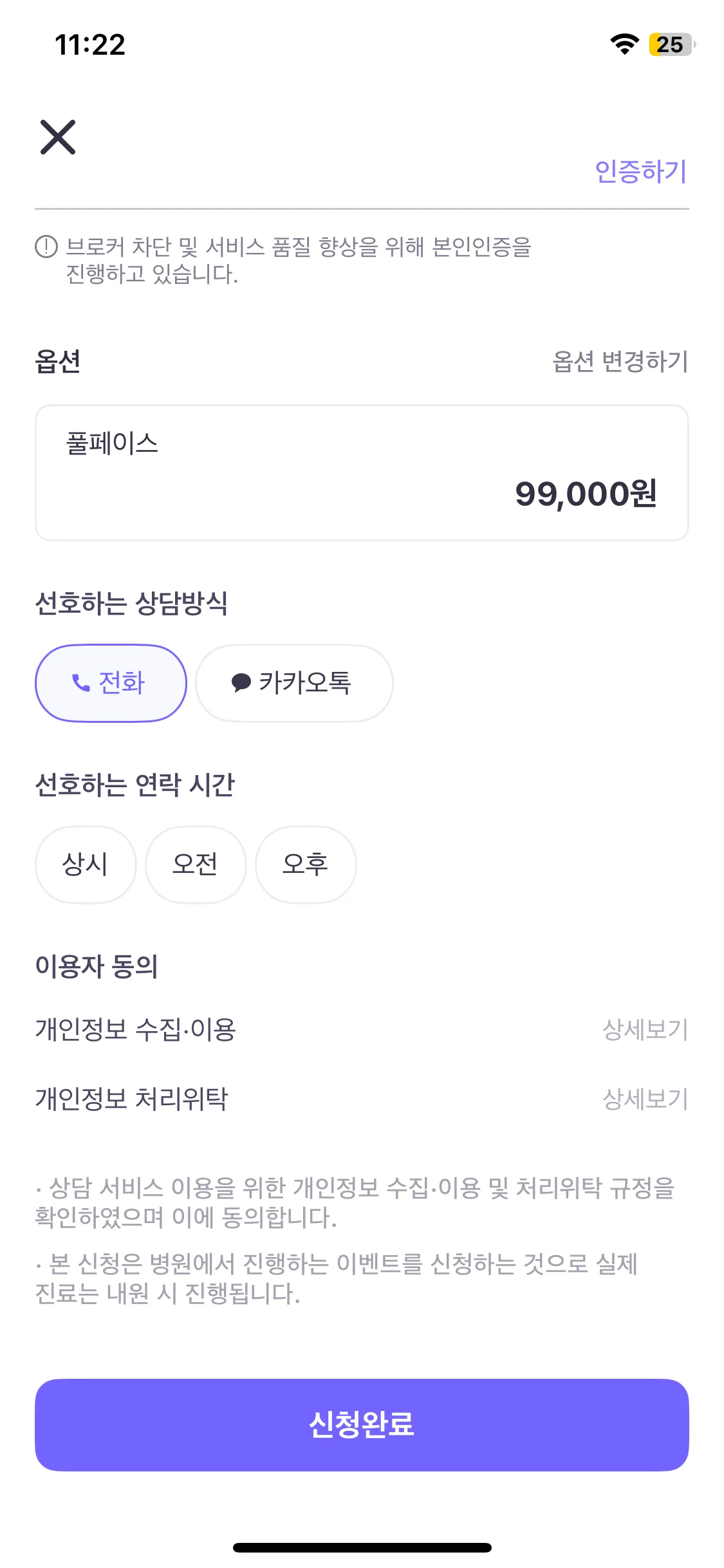Tap the info icon beside verification notice
The image size is (724, 1568).
pyautogui.click(x=46, y=247)
